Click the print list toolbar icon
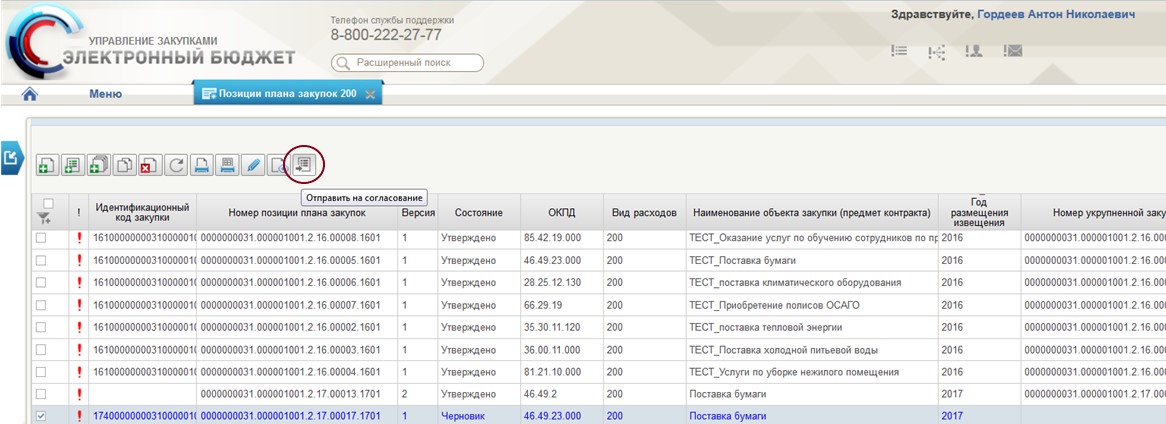The image size is (1166, 424). tap(227, 165)
